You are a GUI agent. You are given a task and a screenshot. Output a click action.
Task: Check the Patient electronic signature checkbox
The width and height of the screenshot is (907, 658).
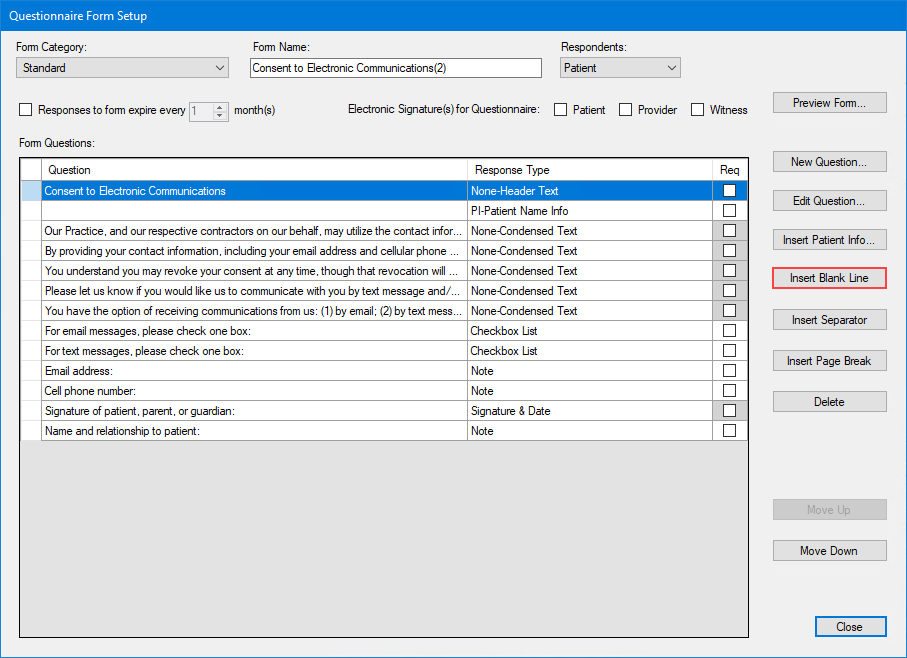pyautogui.click(x=561, y=110)
